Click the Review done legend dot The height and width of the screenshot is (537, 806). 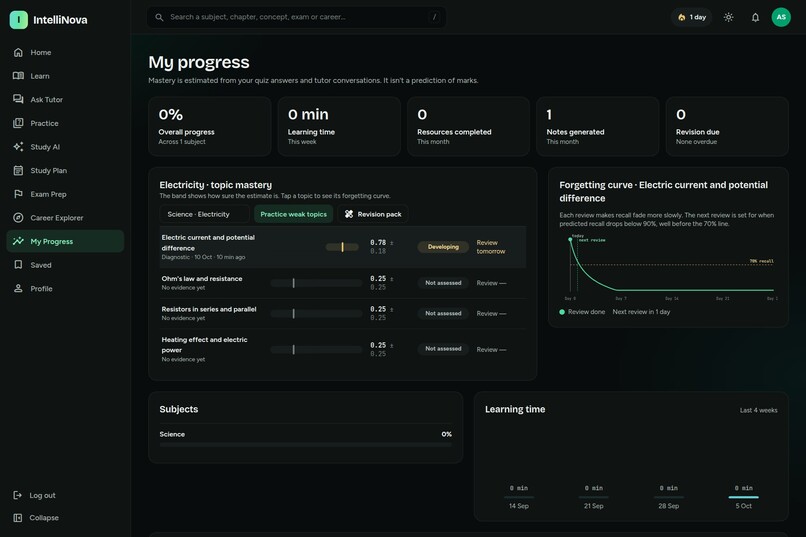[x=562, y=312]
